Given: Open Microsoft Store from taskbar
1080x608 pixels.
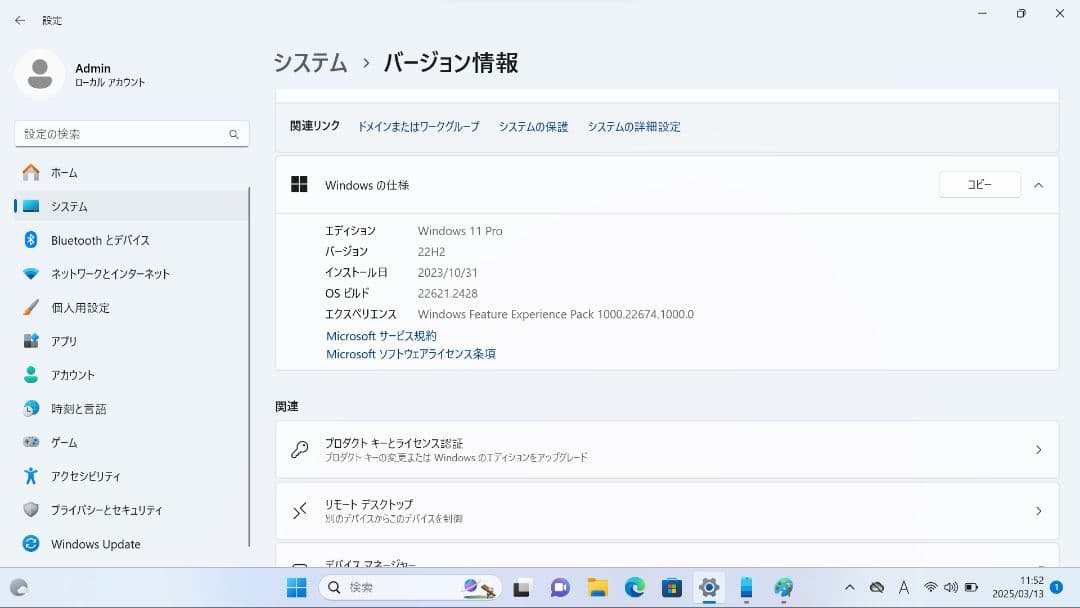Looking at the screenshot, I should [x=672, y=588].
